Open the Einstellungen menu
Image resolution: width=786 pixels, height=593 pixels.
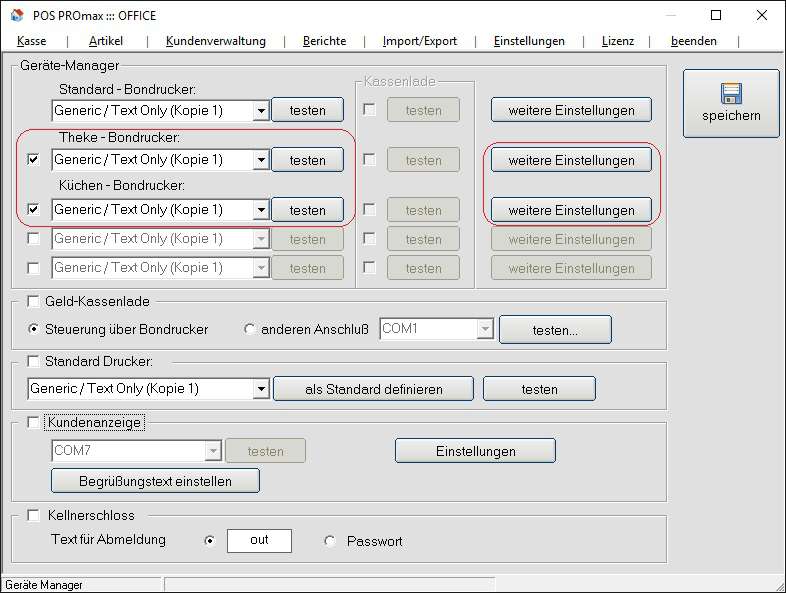[529, 41]
